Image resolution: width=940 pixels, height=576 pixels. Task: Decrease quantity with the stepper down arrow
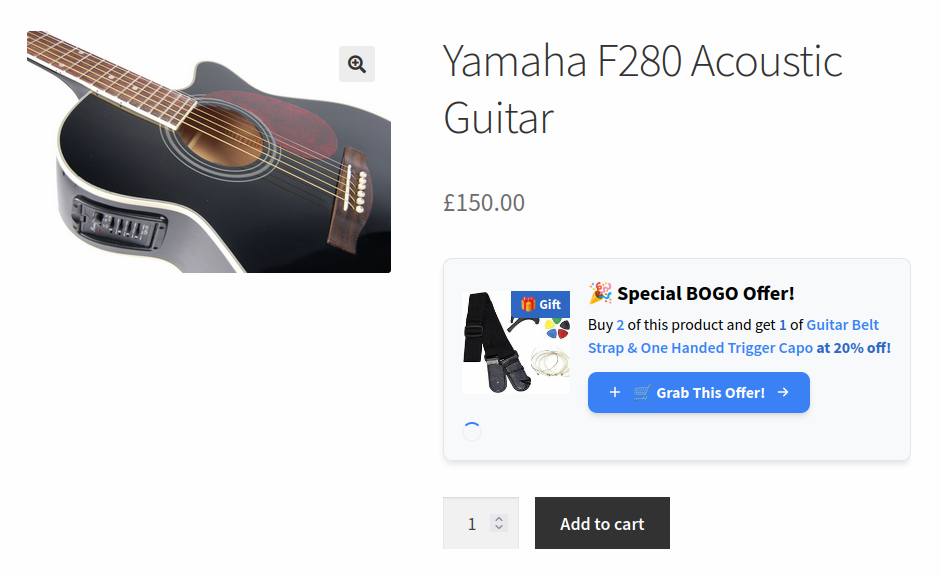499,528
